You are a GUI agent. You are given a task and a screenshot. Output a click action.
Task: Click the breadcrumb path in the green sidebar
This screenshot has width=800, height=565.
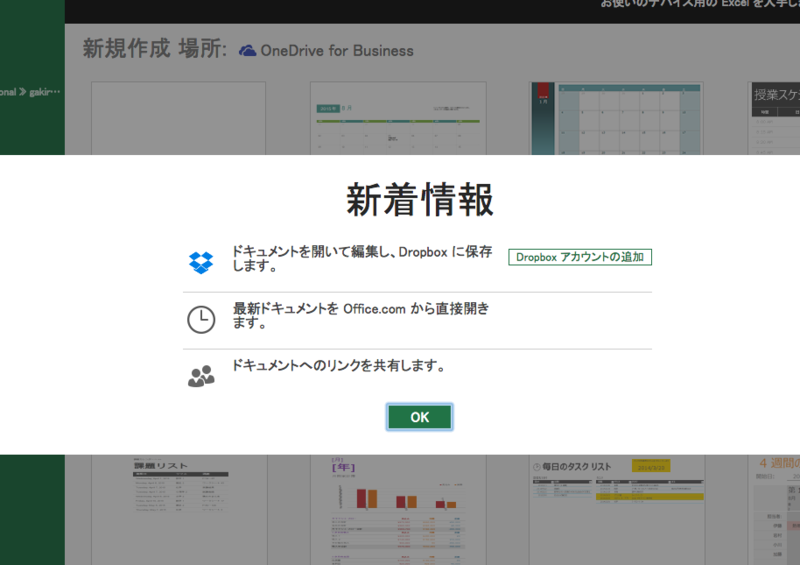coord(30,92)
